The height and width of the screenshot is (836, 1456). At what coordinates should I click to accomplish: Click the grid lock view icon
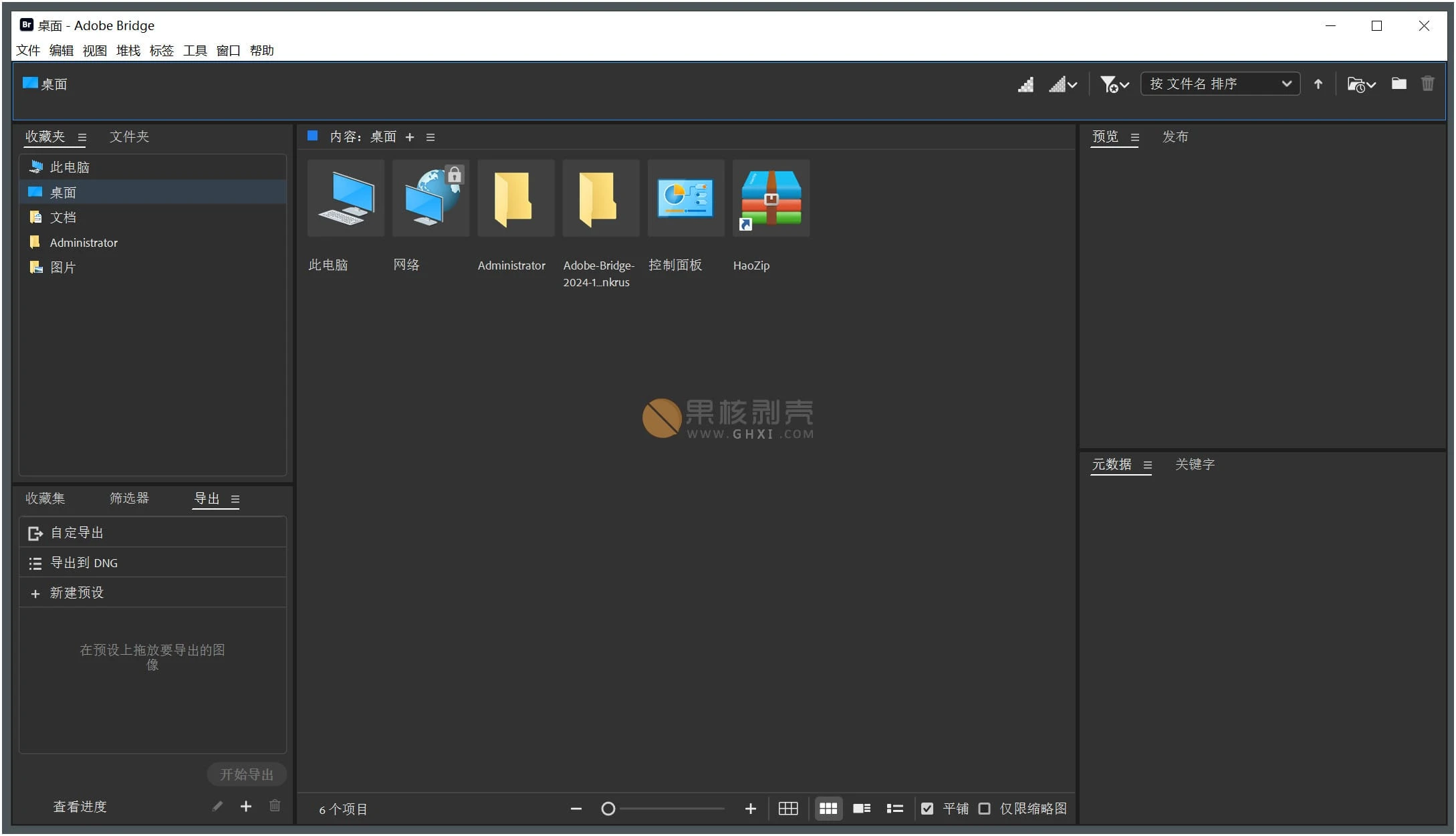pyautogui.click(x=787, y=809)
